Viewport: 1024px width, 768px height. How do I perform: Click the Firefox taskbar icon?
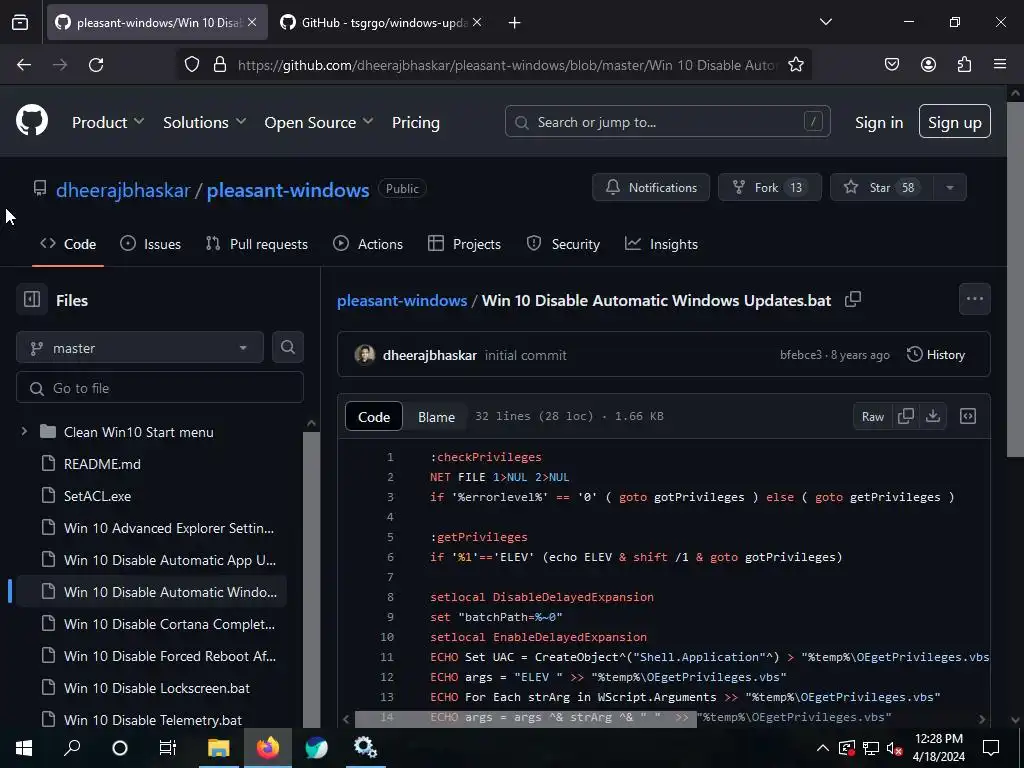(x=268, y=748)
